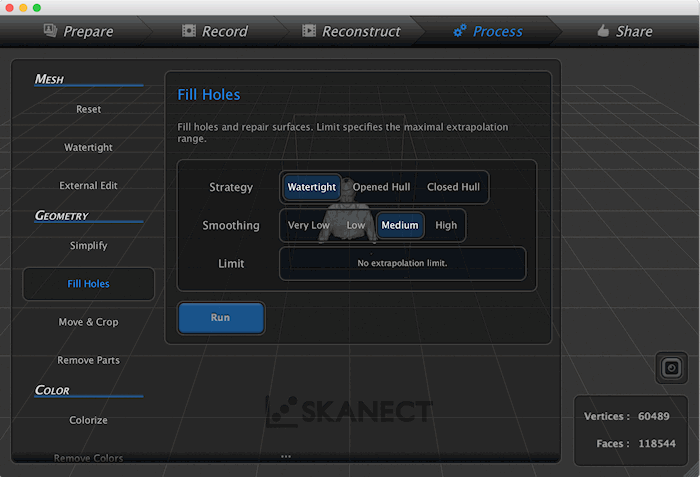Click the yellow macOS minimize button

(x=23, y=8)
